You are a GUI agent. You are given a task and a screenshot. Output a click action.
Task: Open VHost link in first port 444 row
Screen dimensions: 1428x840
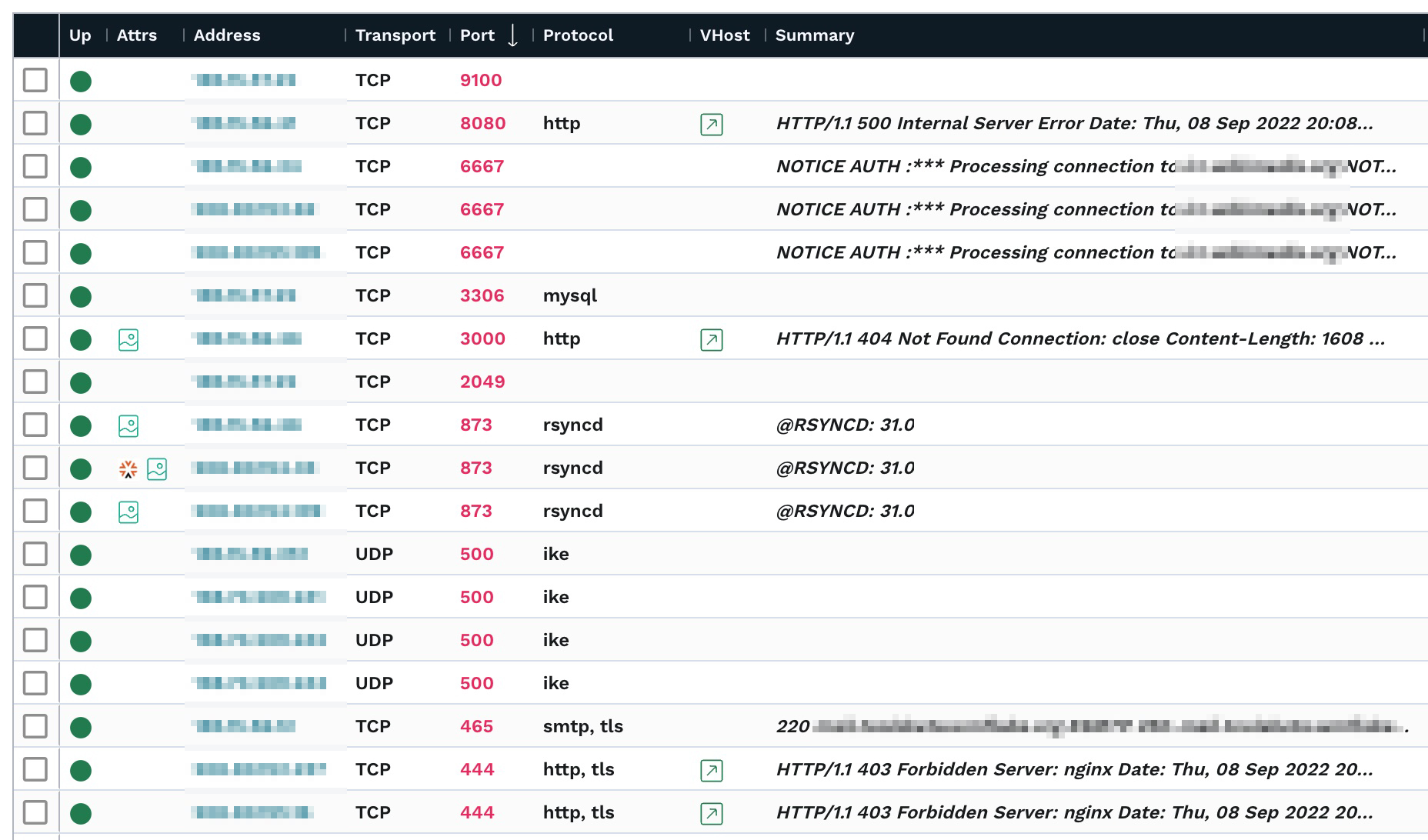[711, 770]
